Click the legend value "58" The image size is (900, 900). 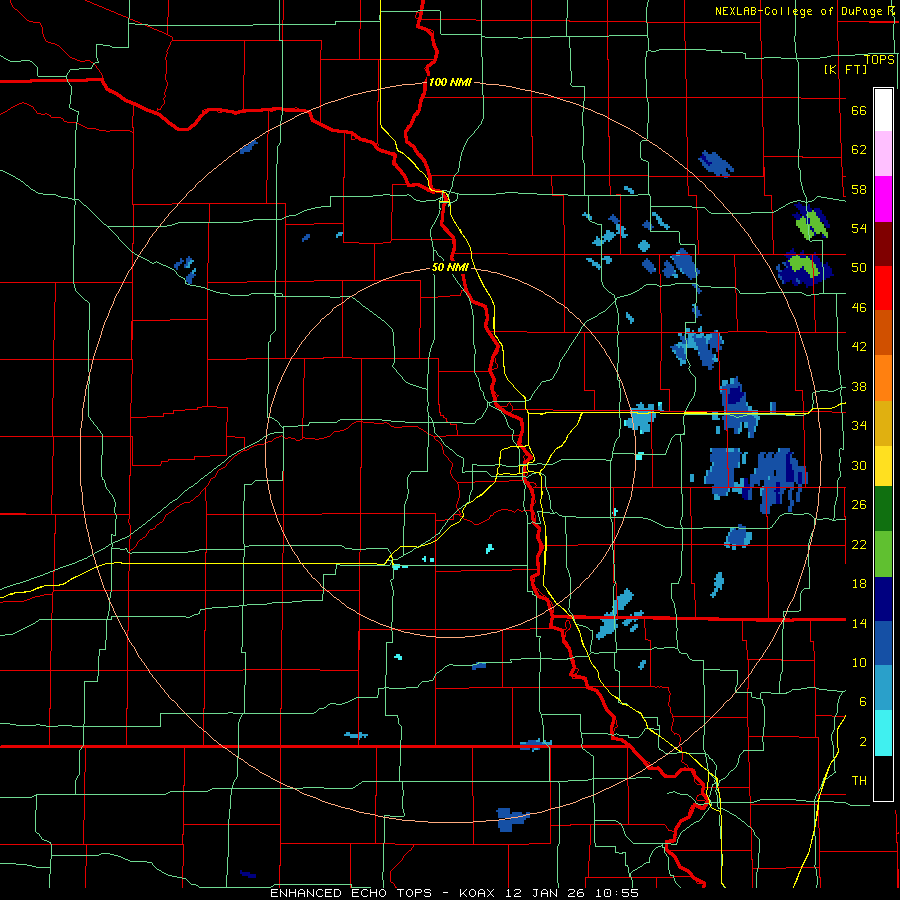859,189
